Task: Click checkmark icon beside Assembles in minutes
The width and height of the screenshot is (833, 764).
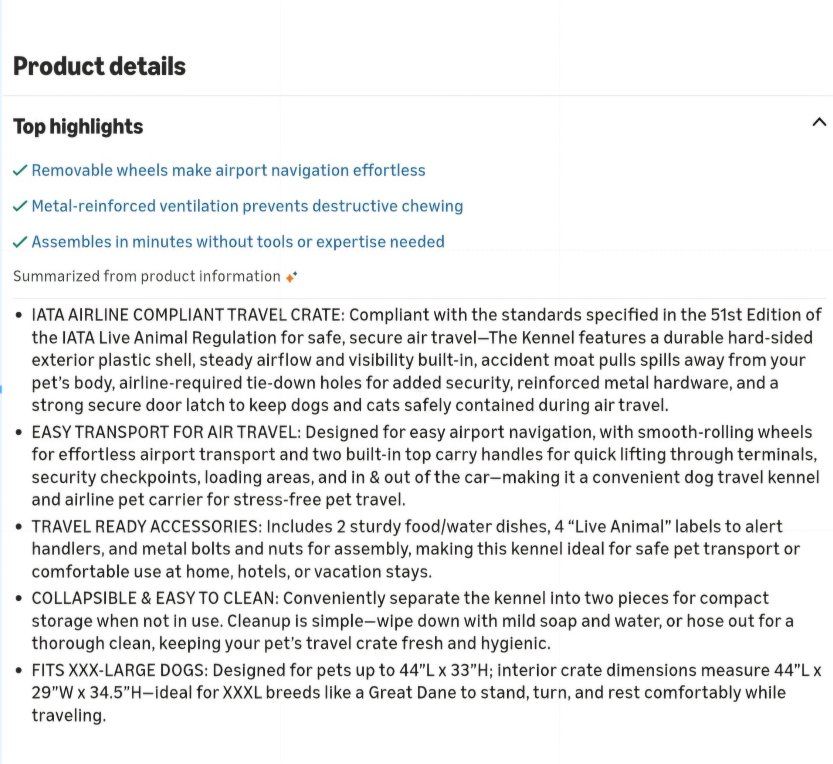Action: click(20, 242)
